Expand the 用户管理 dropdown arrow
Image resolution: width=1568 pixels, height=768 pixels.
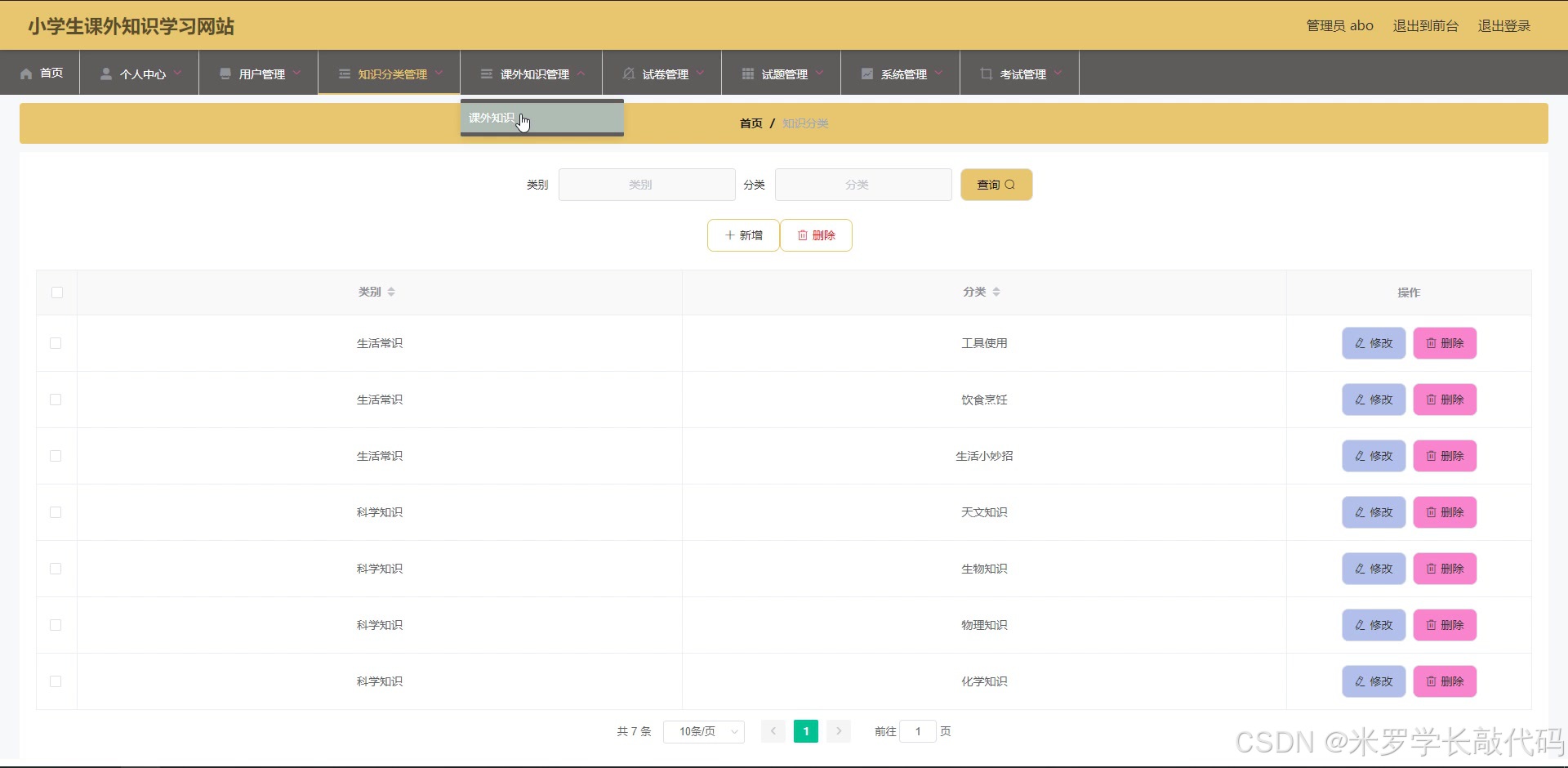tap(296, 73)
